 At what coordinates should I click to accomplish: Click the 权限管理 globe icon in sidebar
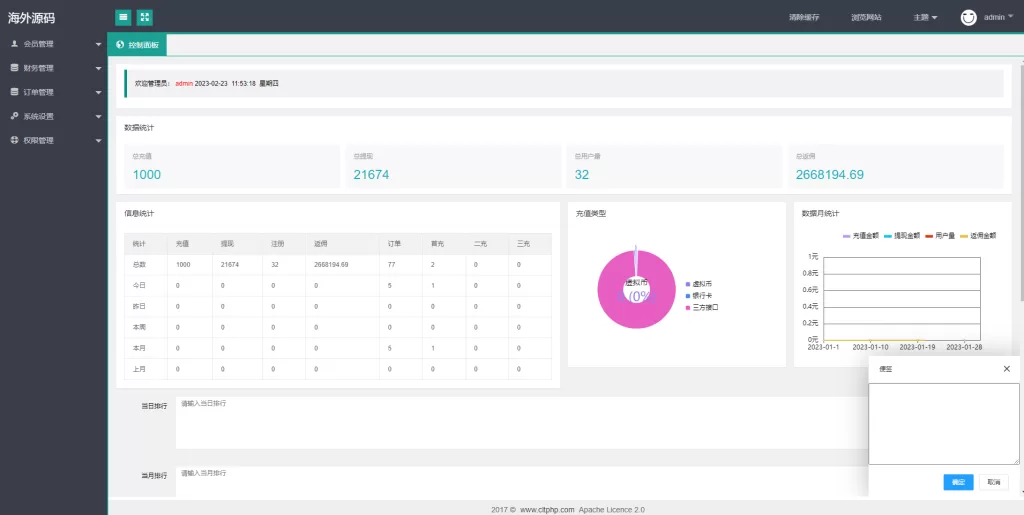pyautogui.click(x=14, y=140)
